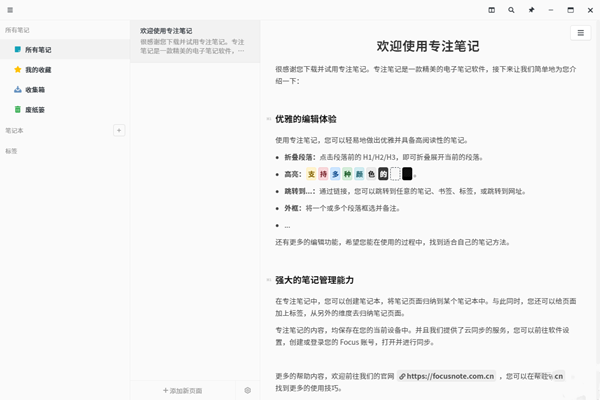600x400 pixels.
Task: Click the 笔记本 notebooks section label
Action: coord(14,130)
